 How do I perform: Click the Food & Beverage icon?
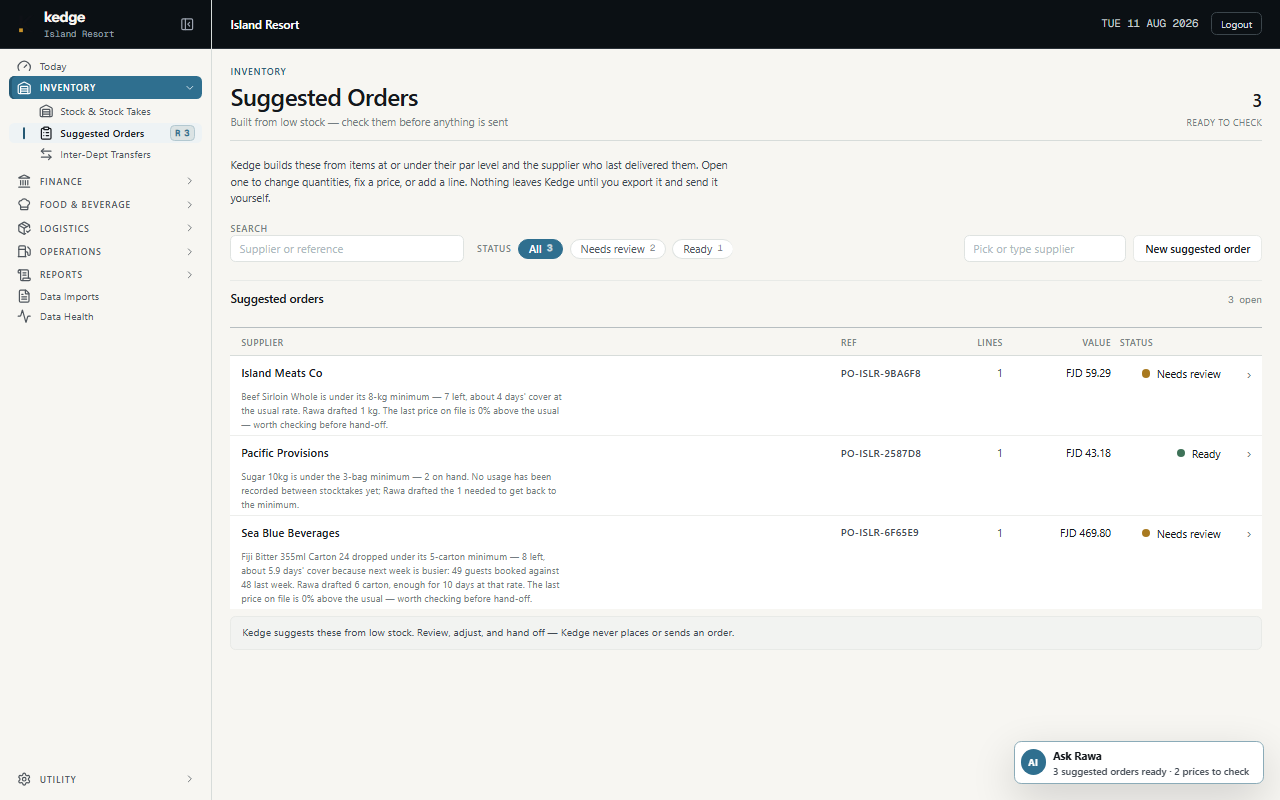point(25,204)
